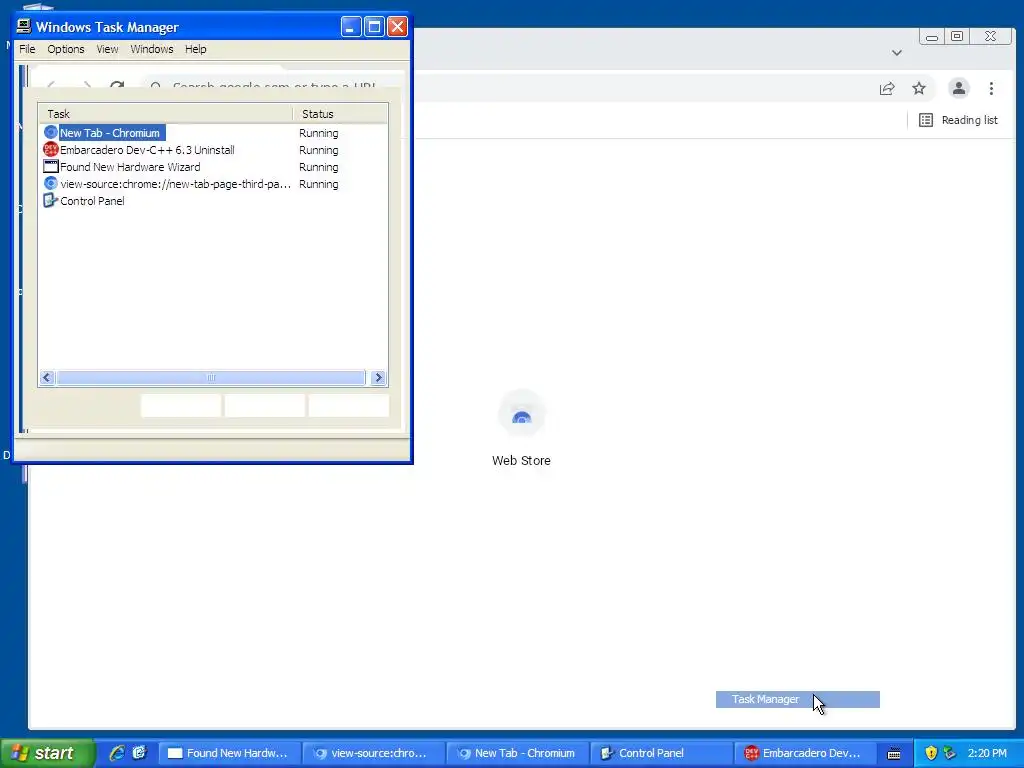Click the Task Manager tooltip label
Screen dimensions: 1024x768
click(x=765, y=699)
